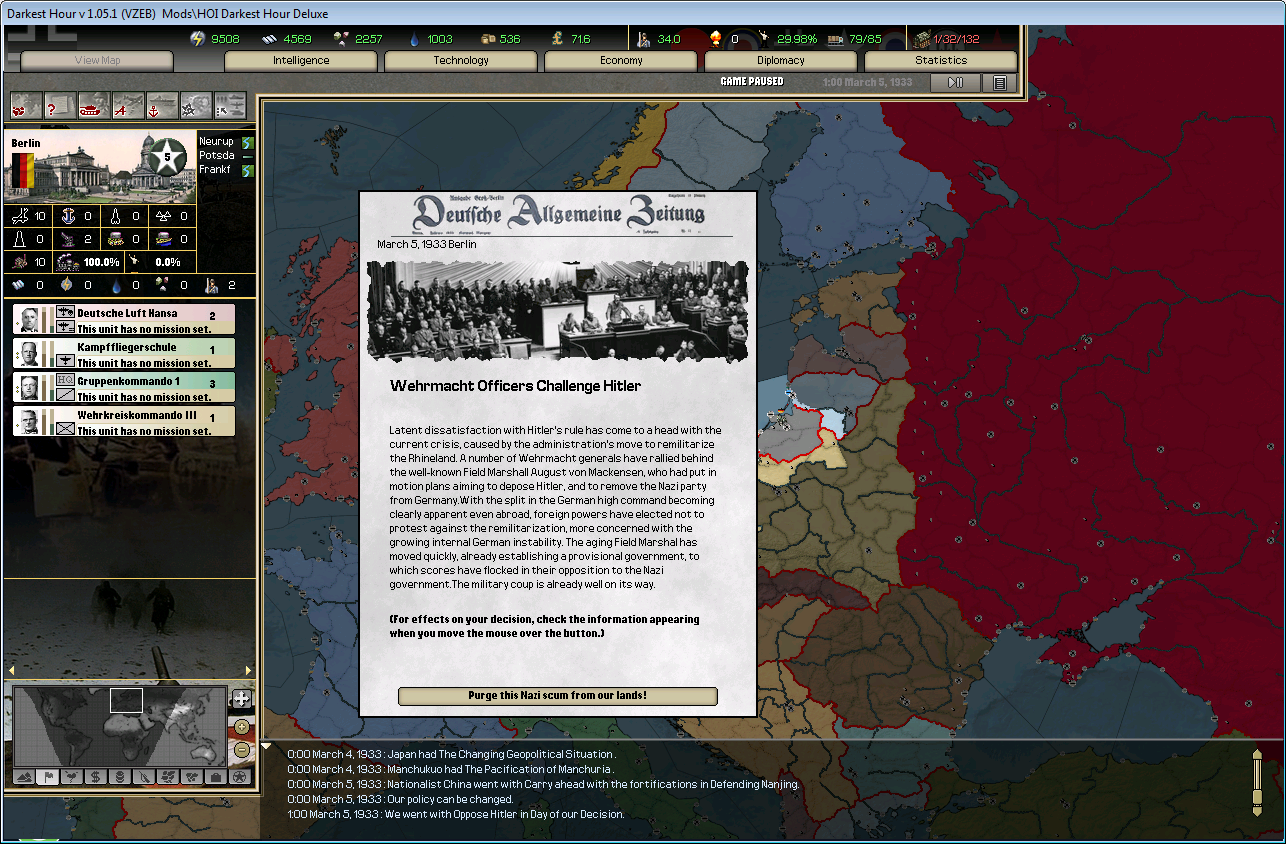Click the factory industry icon showing 10

pyautogui.click(x=20, y=262)
